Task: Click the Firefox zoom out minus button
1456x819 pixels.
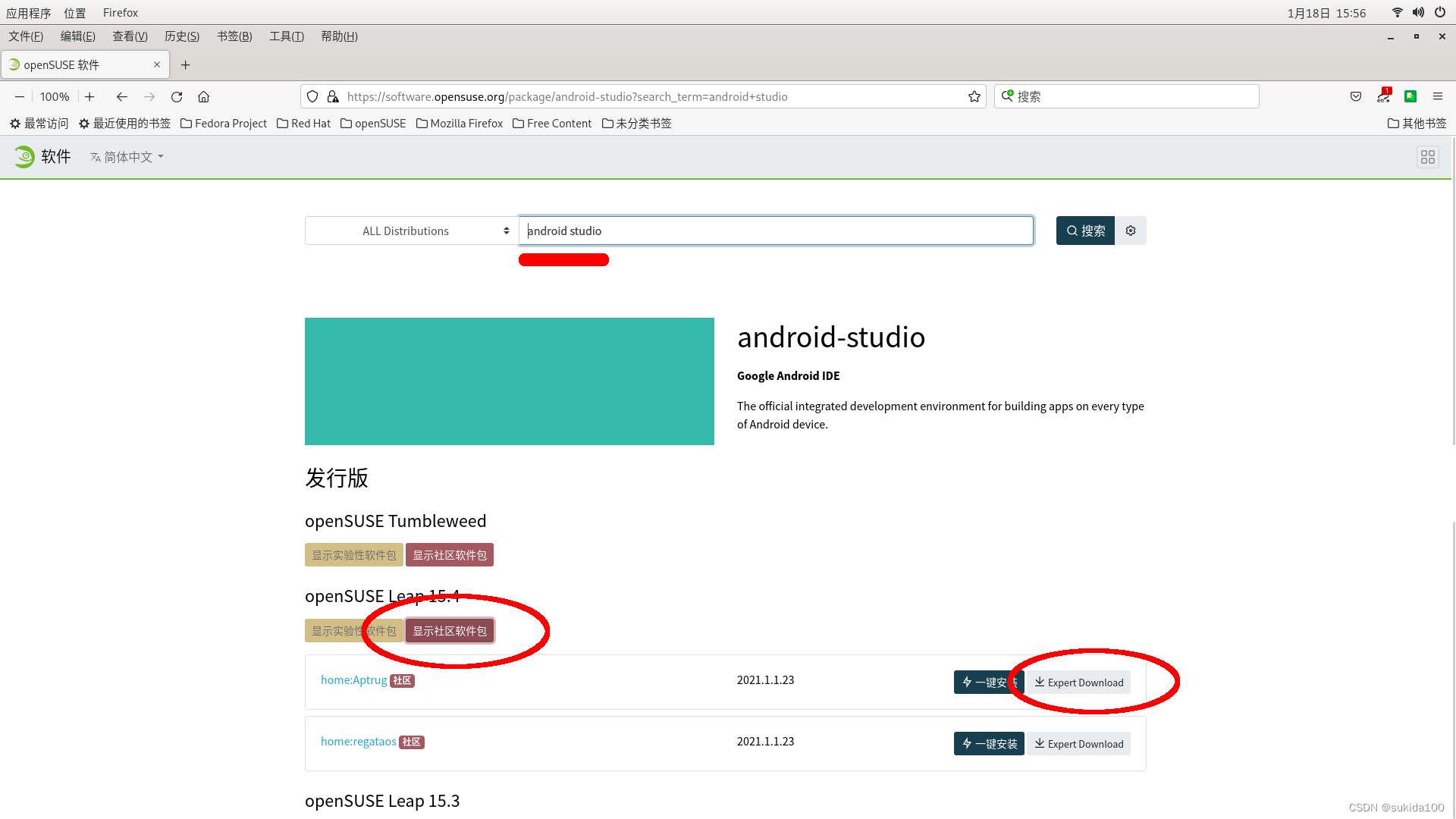Action: tap(20, 96)
